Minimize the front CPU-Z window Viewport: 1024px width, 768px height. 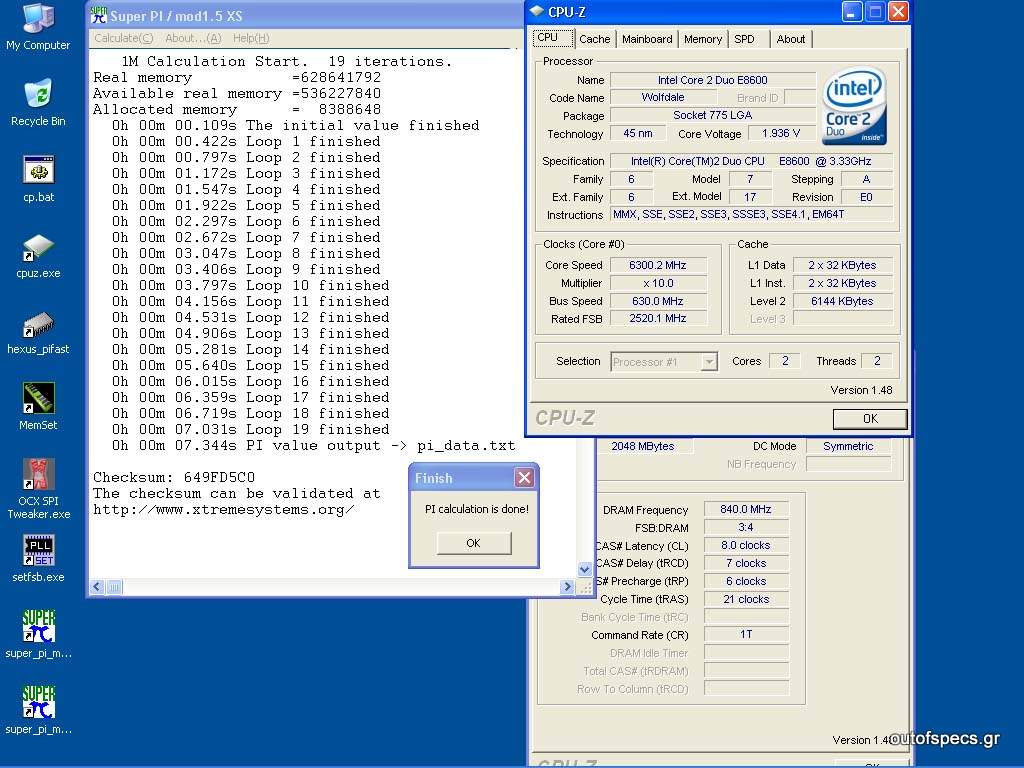point(852,12)
